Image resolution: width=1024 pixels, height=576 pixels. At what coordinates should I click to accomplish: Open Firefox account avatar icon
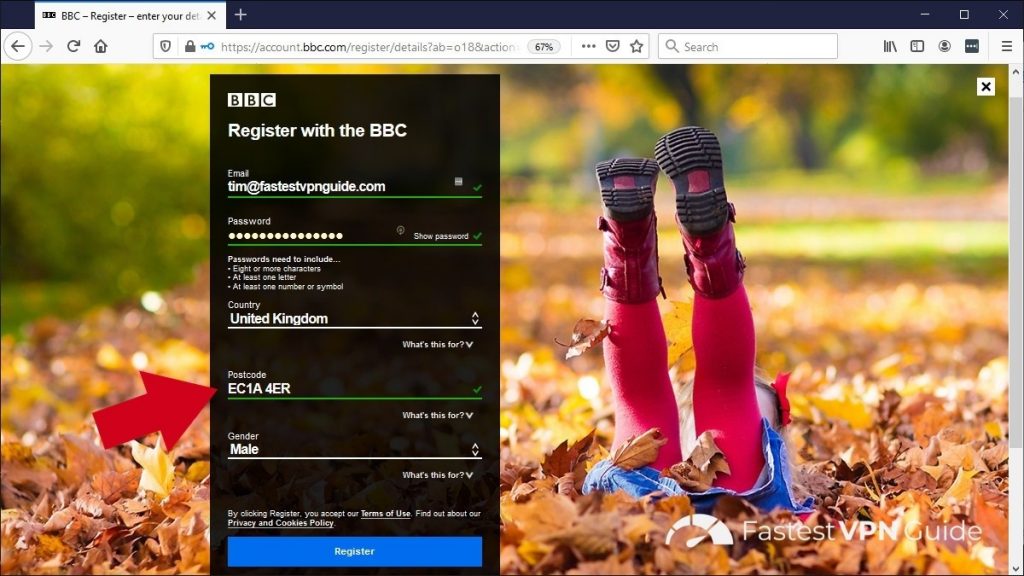coord(944,46)
